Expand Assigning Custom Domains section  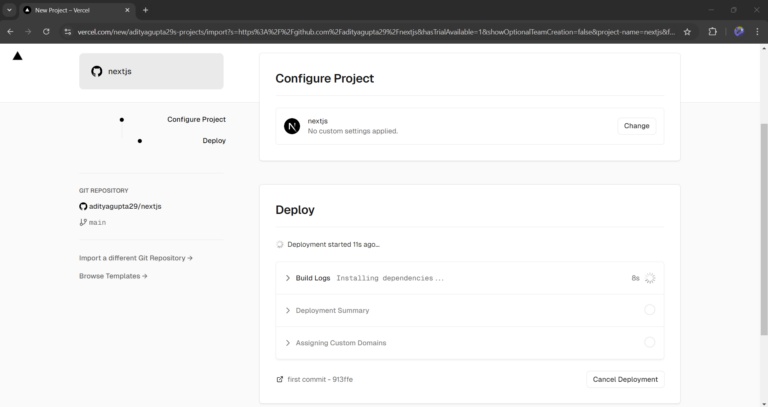[x=340, y=343]
